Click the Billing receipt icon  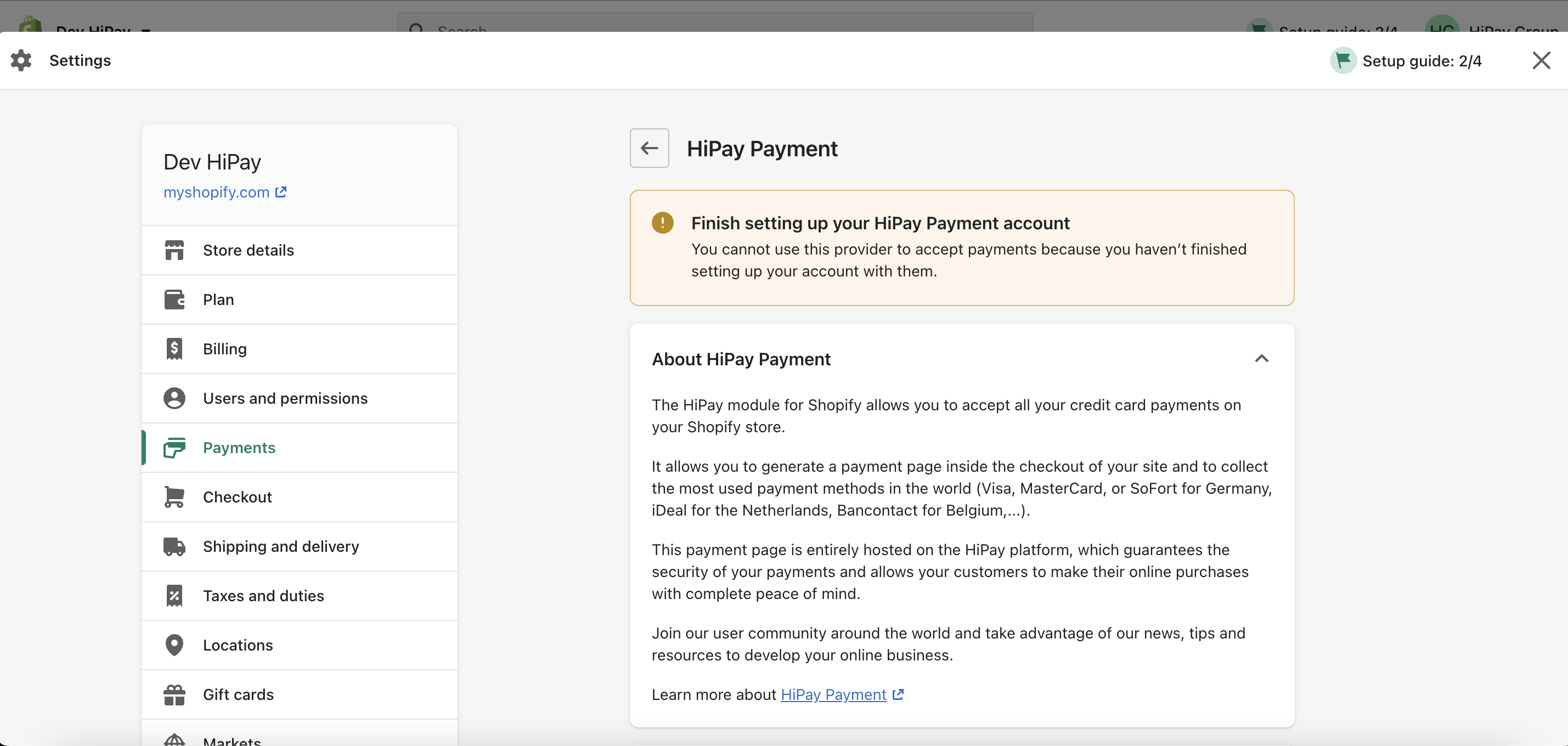pyautogui.click(x=174, y=349)
